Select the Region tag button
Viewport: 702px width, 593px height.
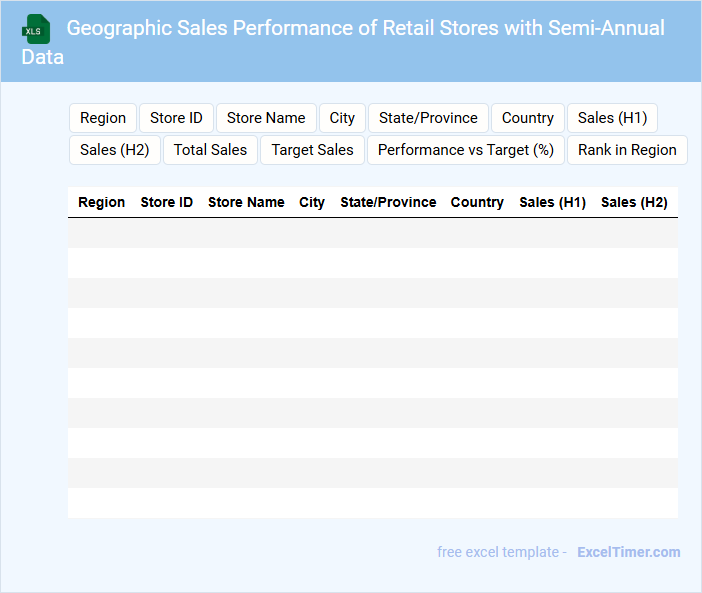[103, 118]
